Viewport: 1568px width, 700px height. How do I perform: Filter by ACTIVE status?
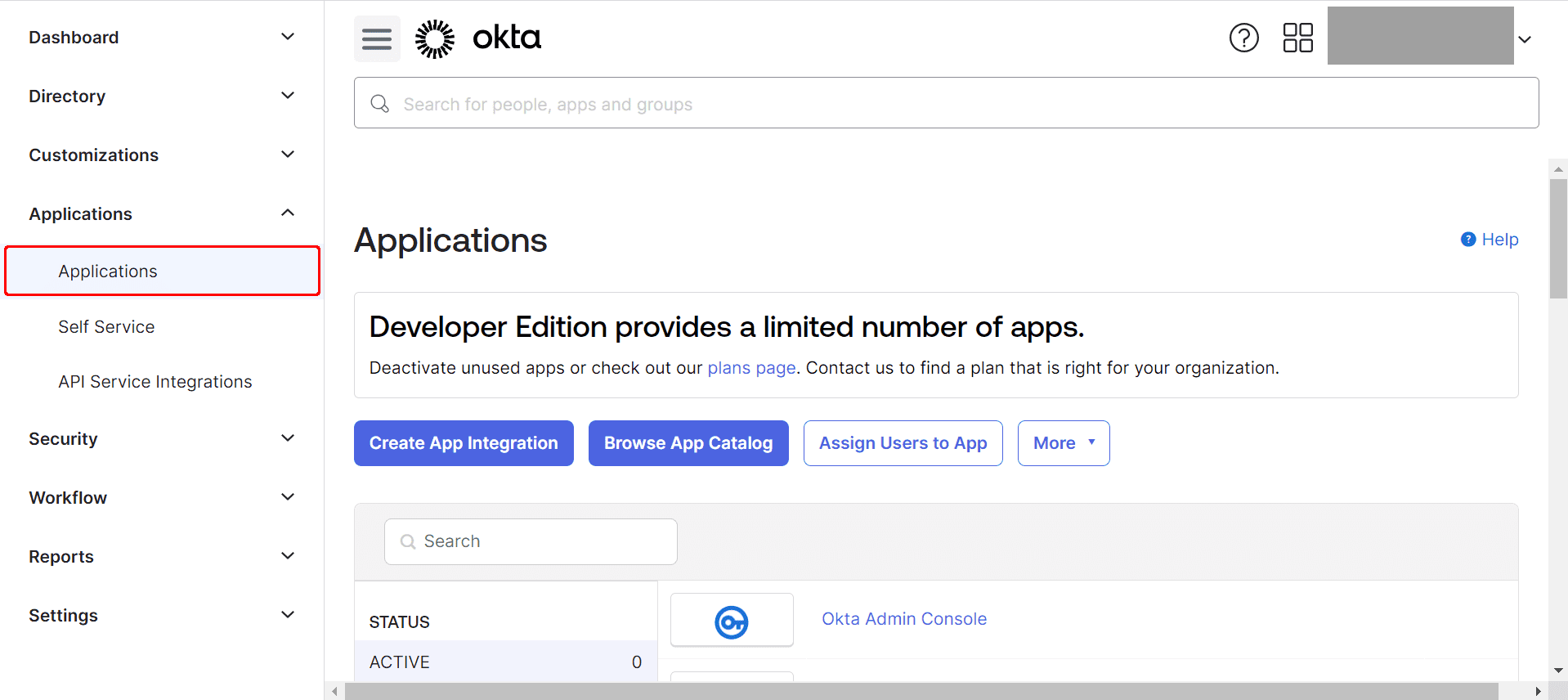[x=506, y=662]
